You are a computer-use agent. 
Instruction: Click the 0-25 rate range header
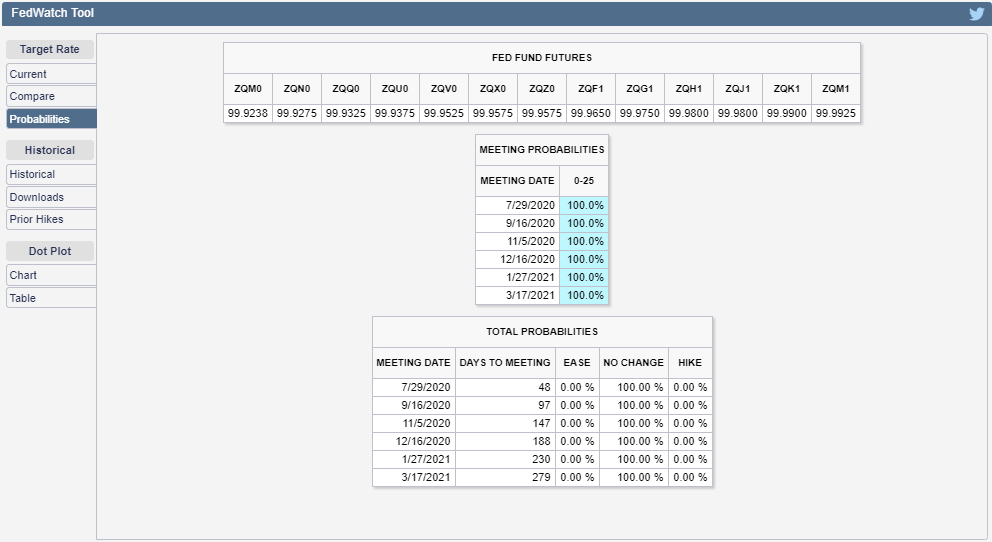tap(584, 181)
